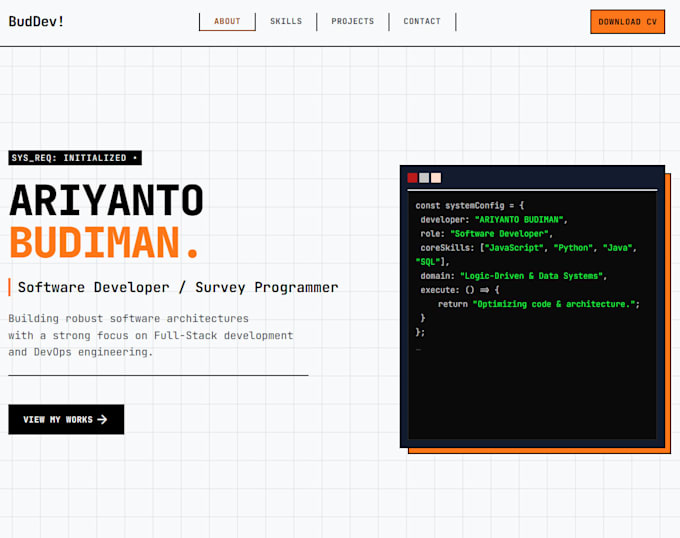Click the BudDev! site logo
Viewport: 680px width, 538px height.
pos(36,21)
